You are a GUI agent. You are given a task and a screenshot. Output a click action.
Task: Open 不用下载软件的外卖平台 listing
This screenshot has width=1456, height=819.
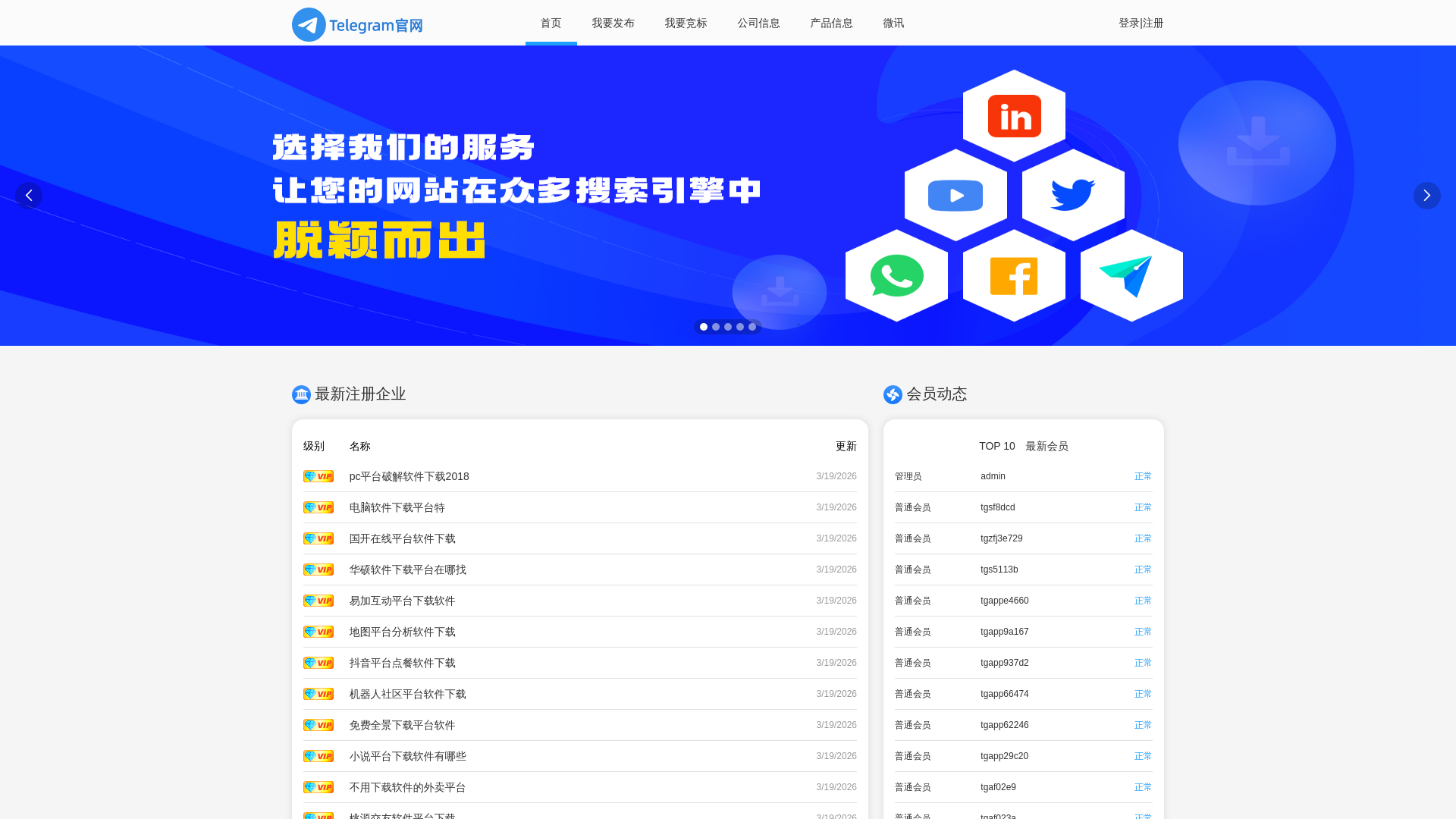click(408, 787)
